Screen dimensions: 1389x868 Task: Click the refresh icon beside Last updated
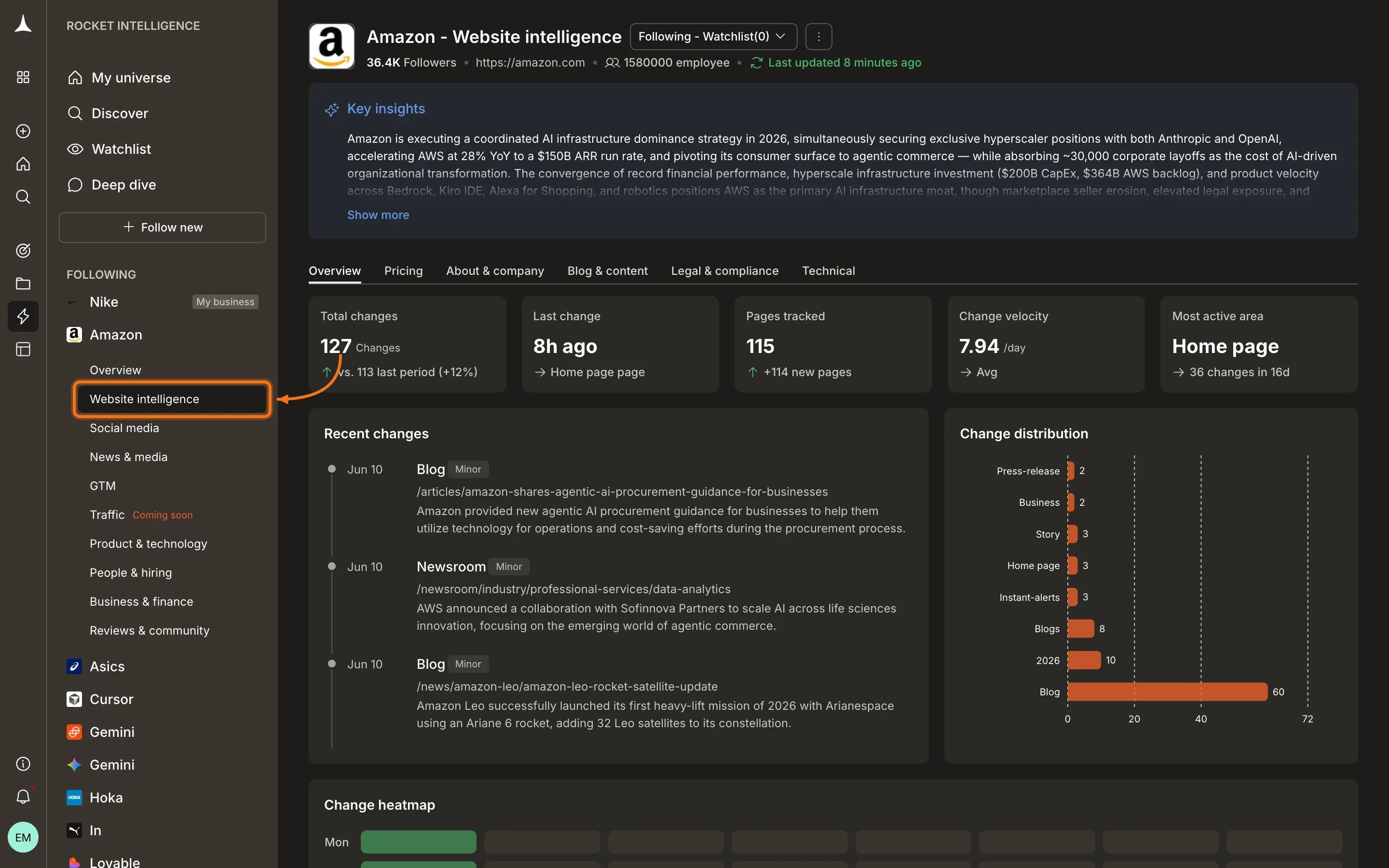pos(757,63)
